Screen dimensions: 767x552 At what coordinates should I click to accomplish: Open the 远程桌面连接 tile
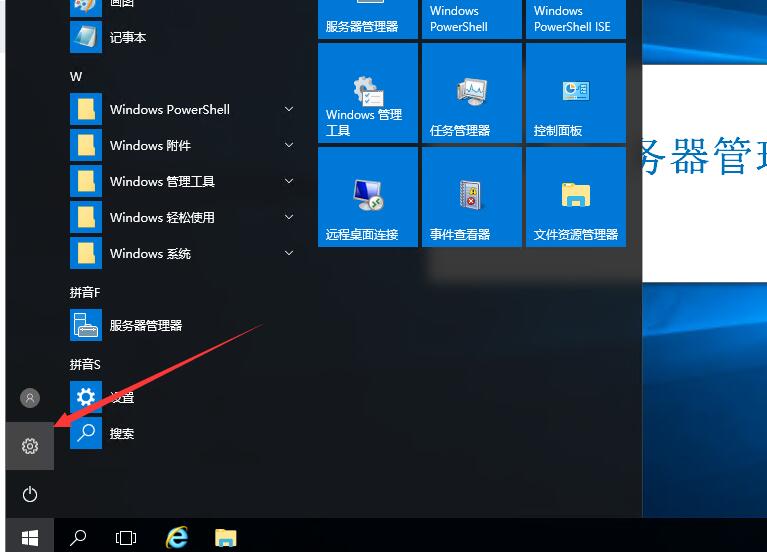tap(368, 197)
